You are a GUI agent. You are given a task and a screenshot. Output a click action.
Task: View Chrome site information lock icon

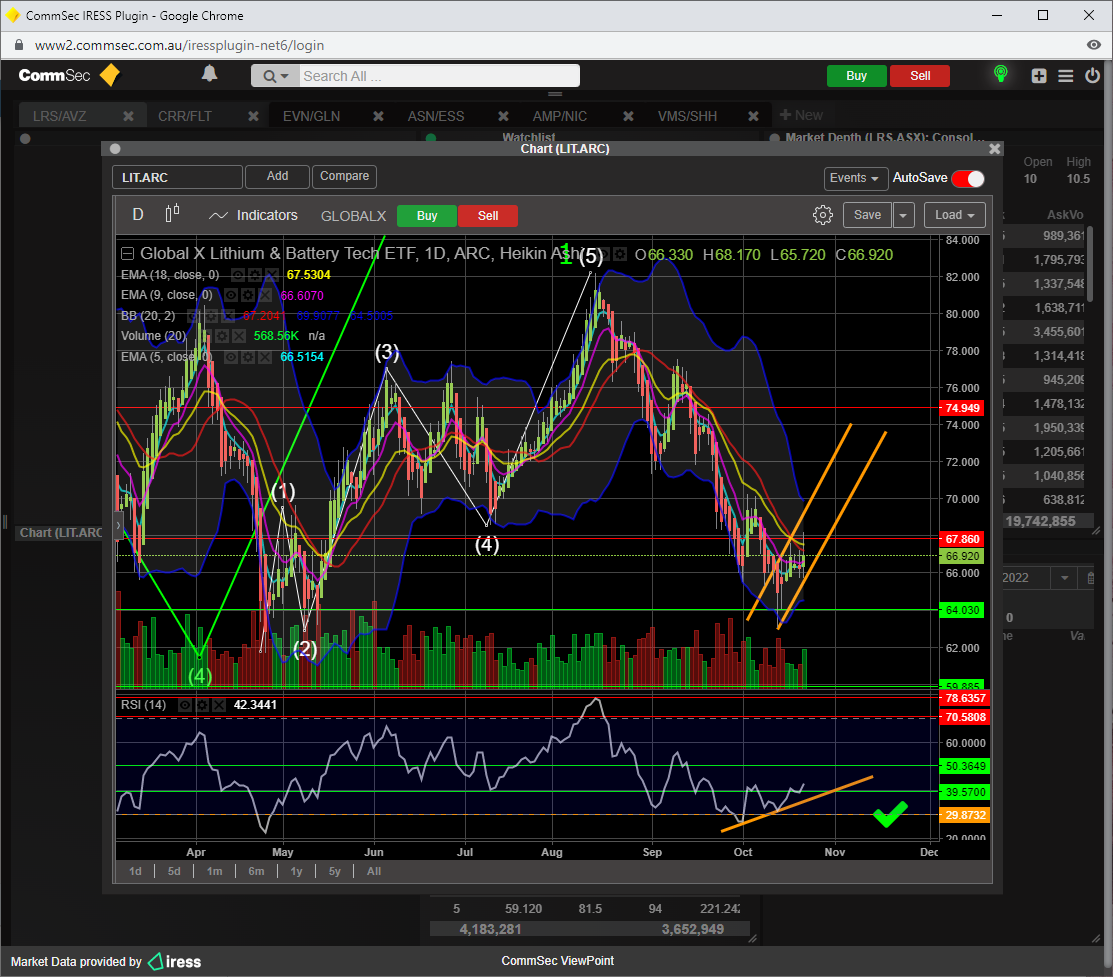19,45
